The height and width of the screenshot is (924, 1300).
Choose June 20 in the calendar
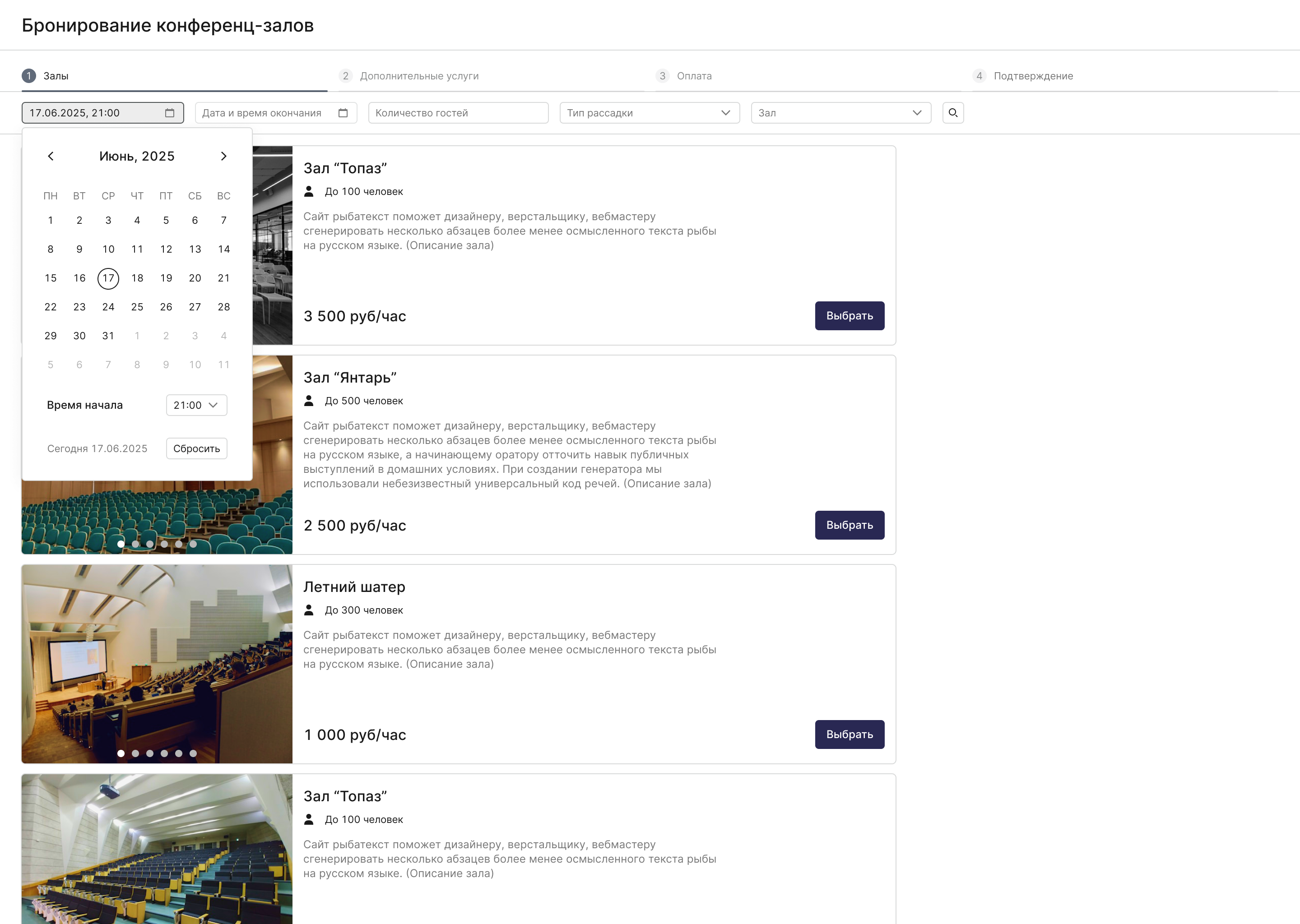click(x=195, y=278)
